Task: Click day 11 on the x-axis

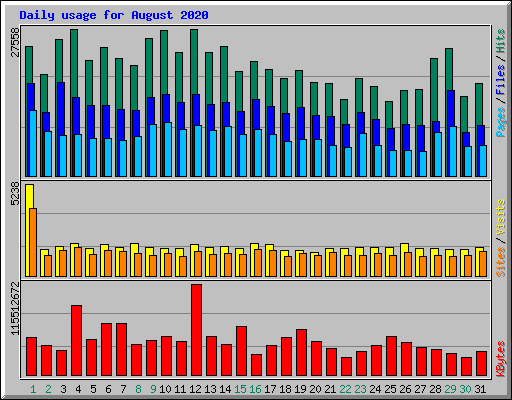Action: point(180,389)
